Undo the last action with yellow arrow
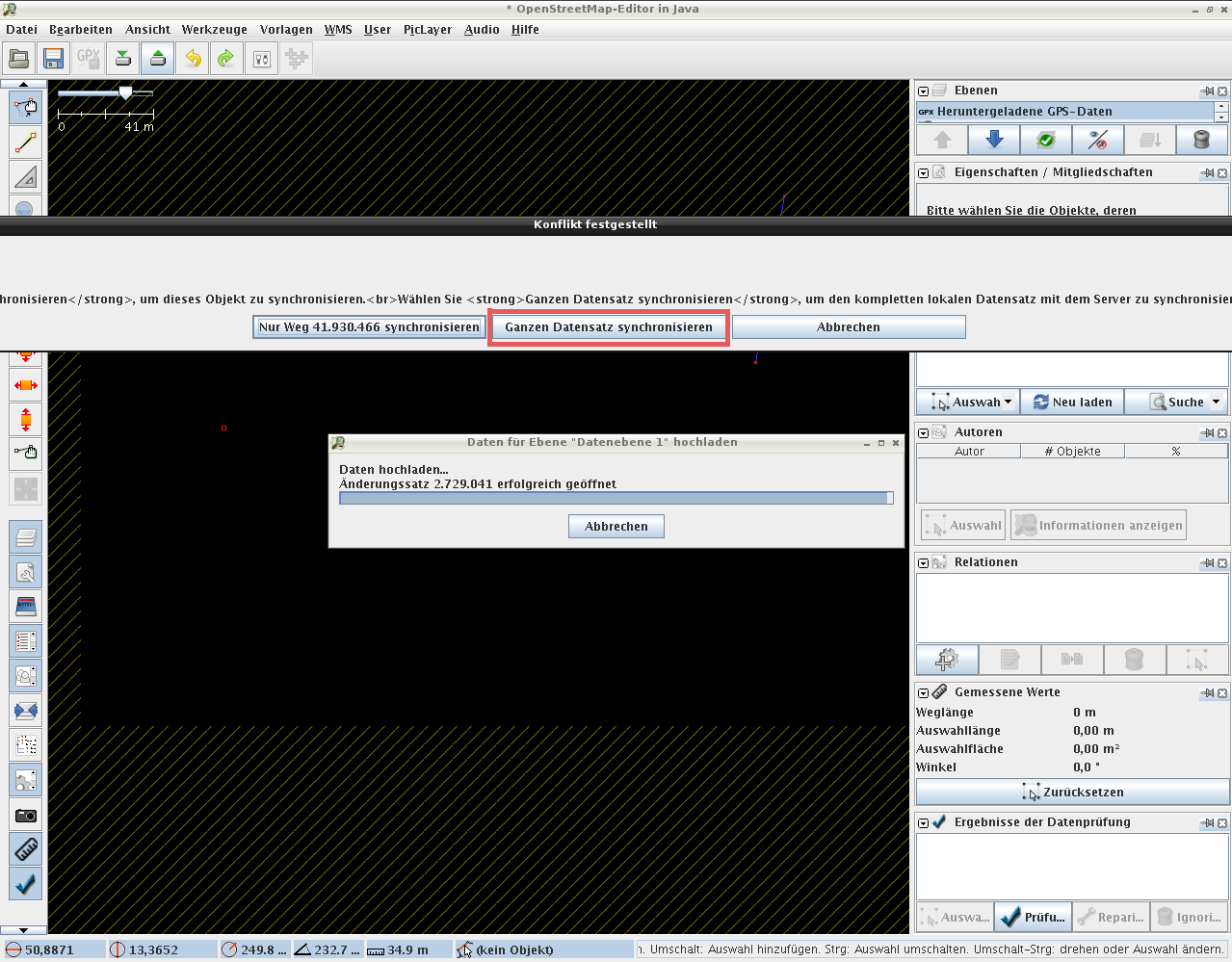This screenshot has width=1232, height=962. point(193,59)
